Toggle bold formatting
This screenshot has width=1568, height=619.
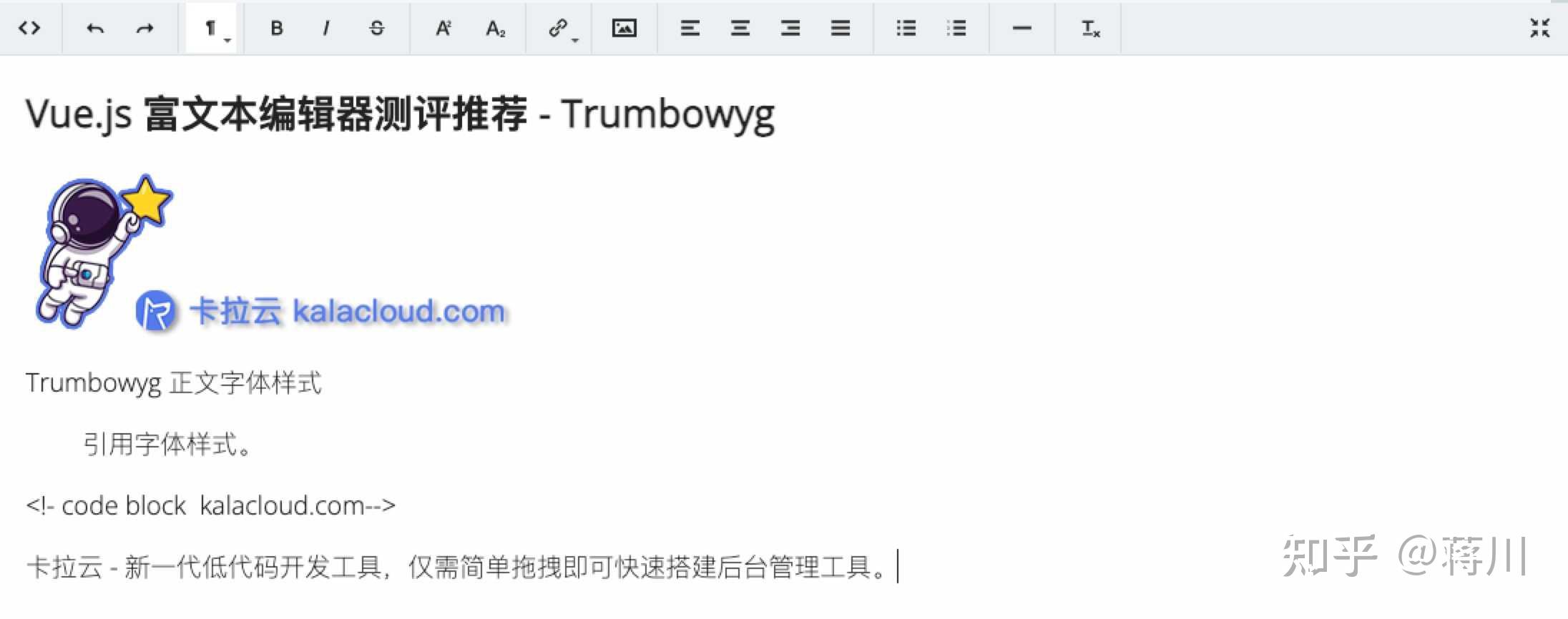coord(277,28)
